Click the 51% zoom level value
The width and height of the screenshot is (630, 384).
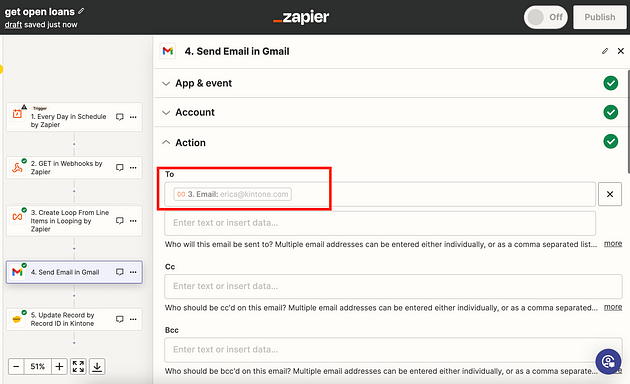pos(37,366)
